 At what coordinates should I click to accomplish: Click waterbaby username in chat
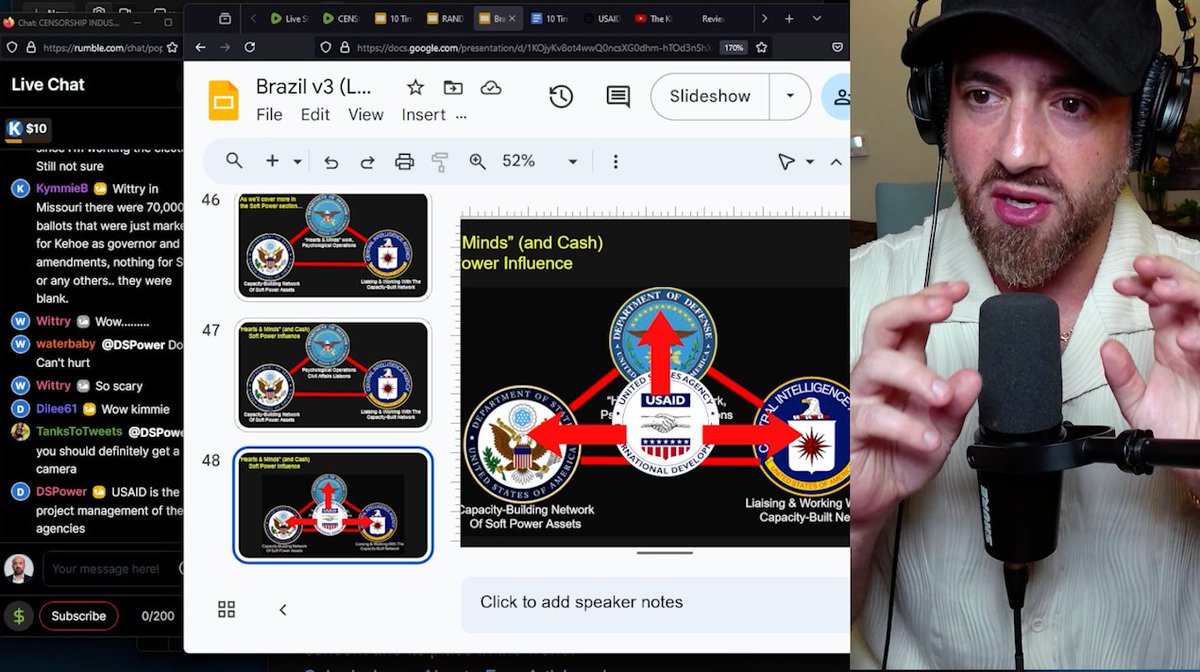66,344
